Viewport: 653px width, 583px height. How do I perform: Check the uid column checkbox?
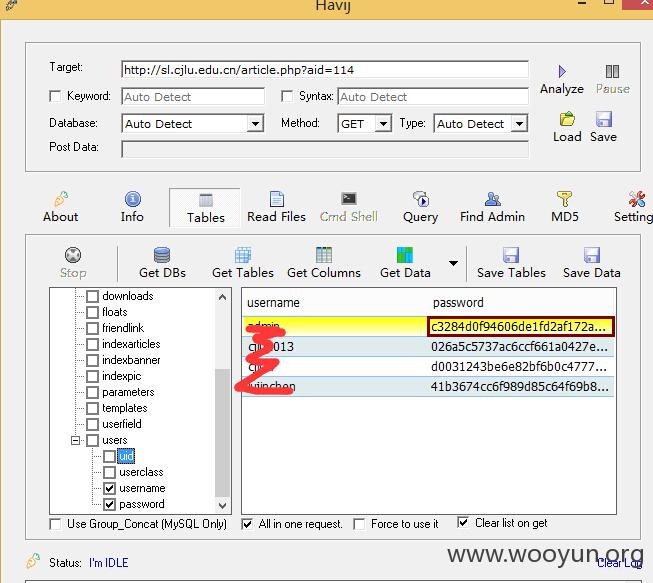tap(110, 456)
